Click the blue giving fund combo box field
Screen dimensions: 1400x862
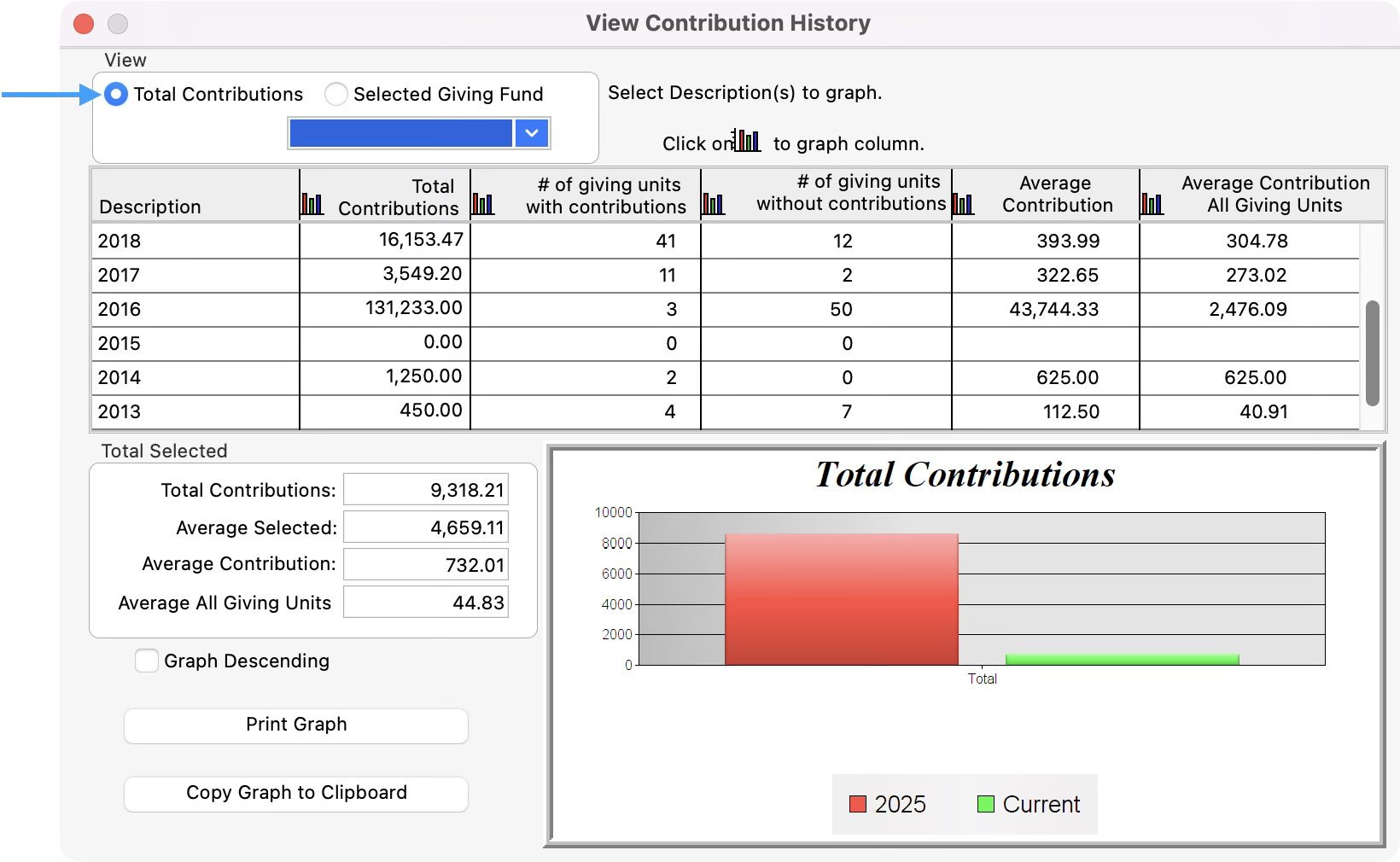[401, 133]
